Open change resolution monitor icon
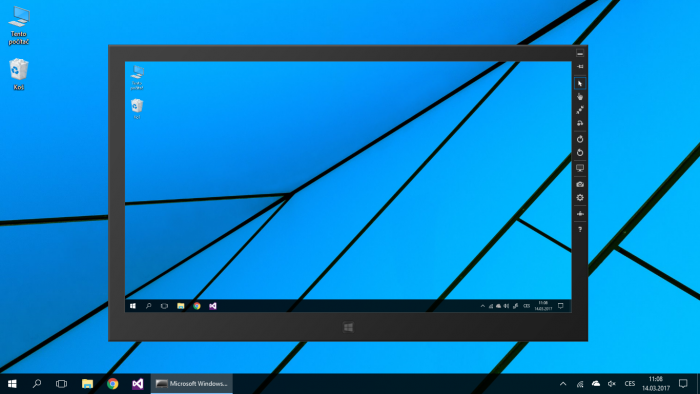Screen dimensions: 700x394 click(x=580, y=168)
